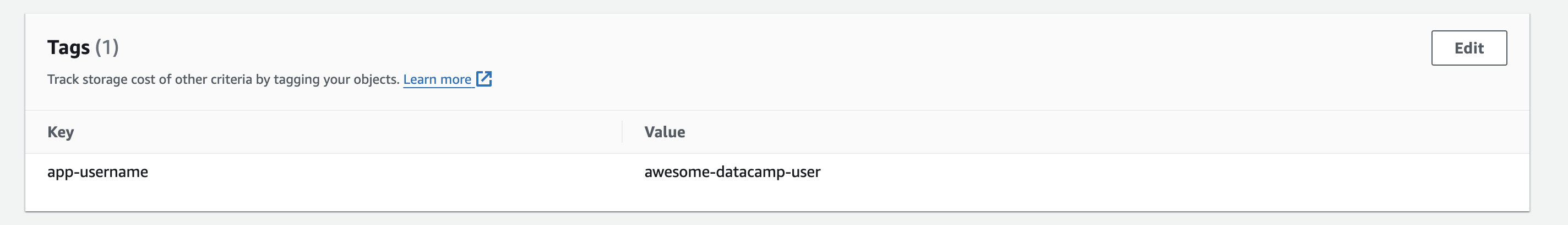Click the (1) tag count indicator

tap(107, 47)
